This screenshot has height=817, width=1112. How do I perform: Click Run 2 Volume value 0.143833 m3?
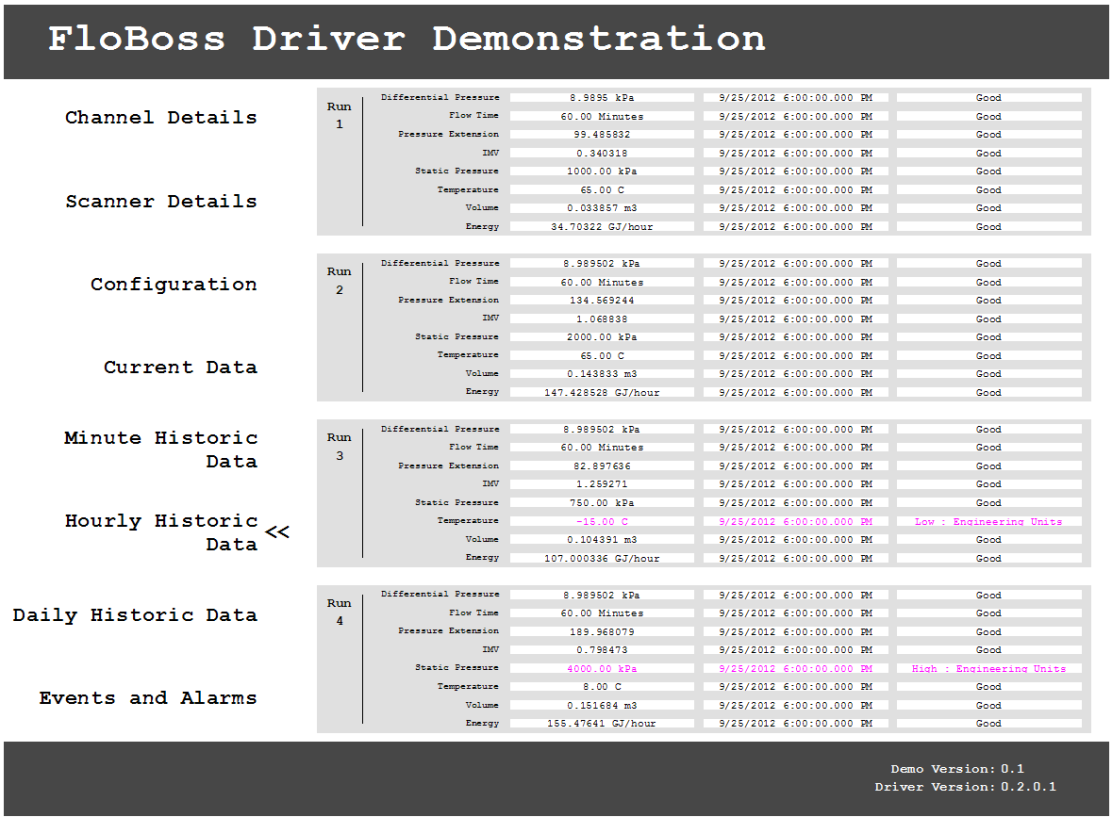pyautogui.click(x=601, y=374)
